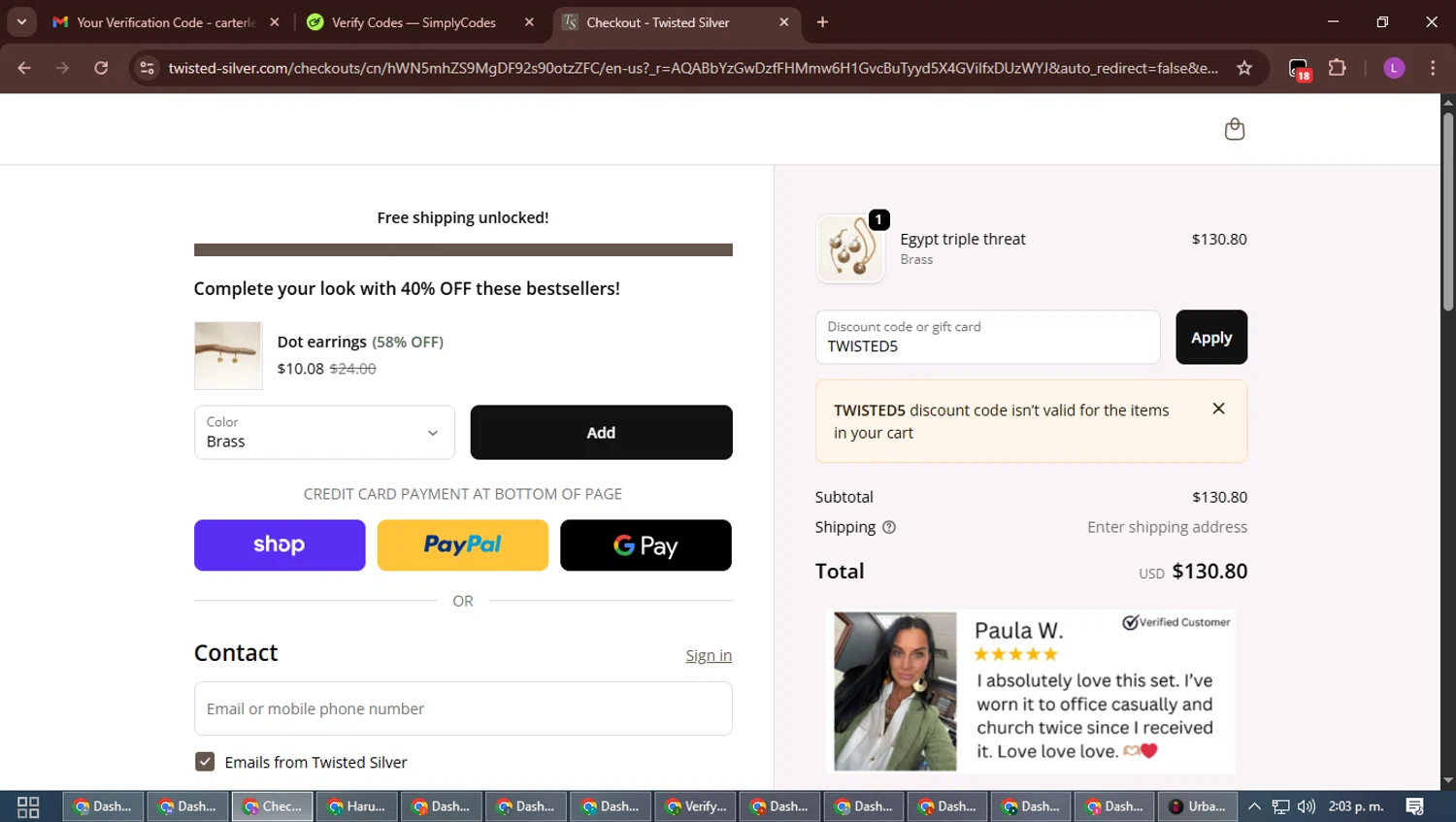Open the shopping bag cart icon
Image resolution: width=1456 pixels, height=822 pixels.
(1234, 129)
